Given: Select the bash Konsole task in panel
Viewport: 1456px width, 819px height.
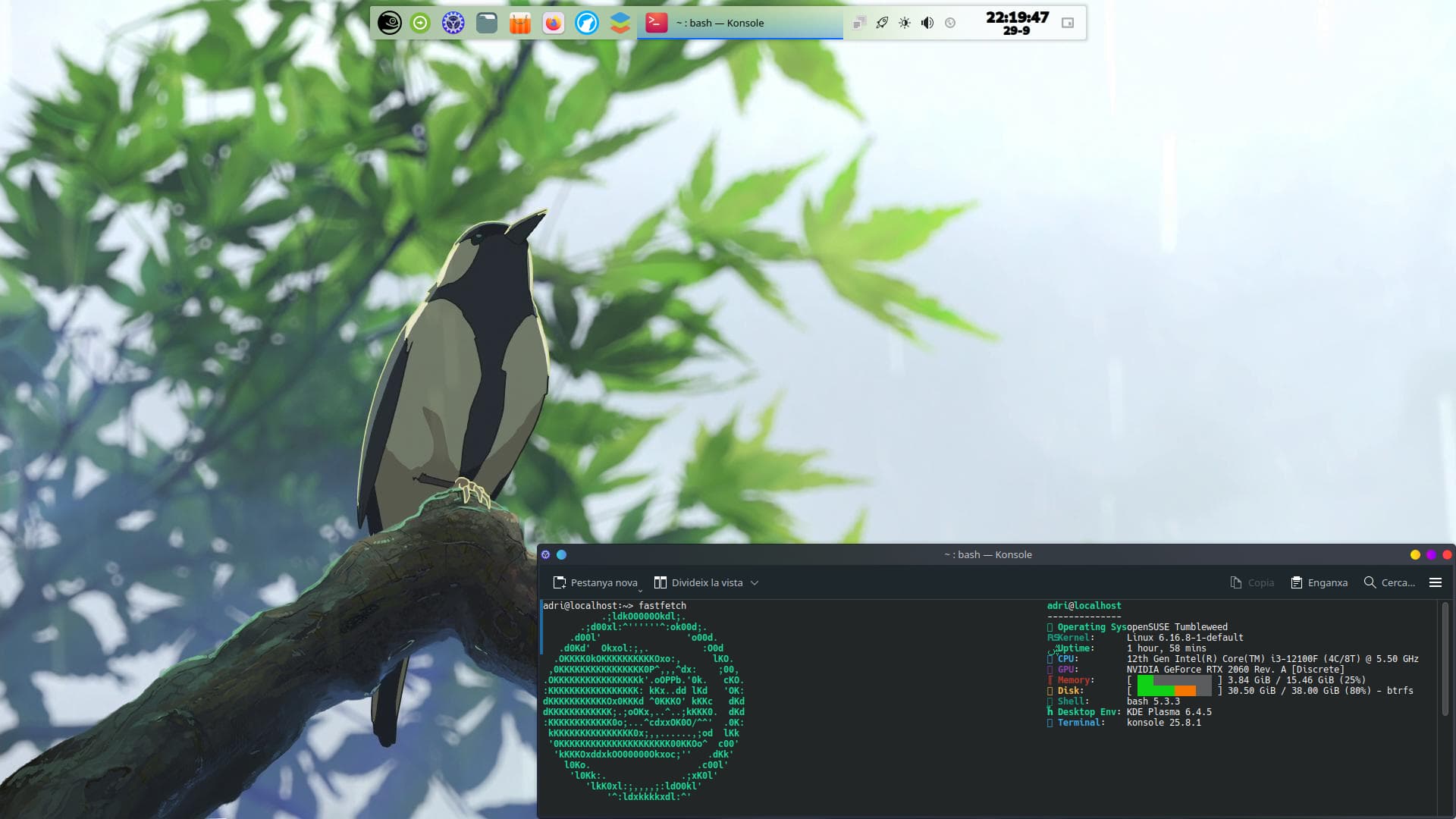Looking at the screenshot, I should [x=739, y=23].
